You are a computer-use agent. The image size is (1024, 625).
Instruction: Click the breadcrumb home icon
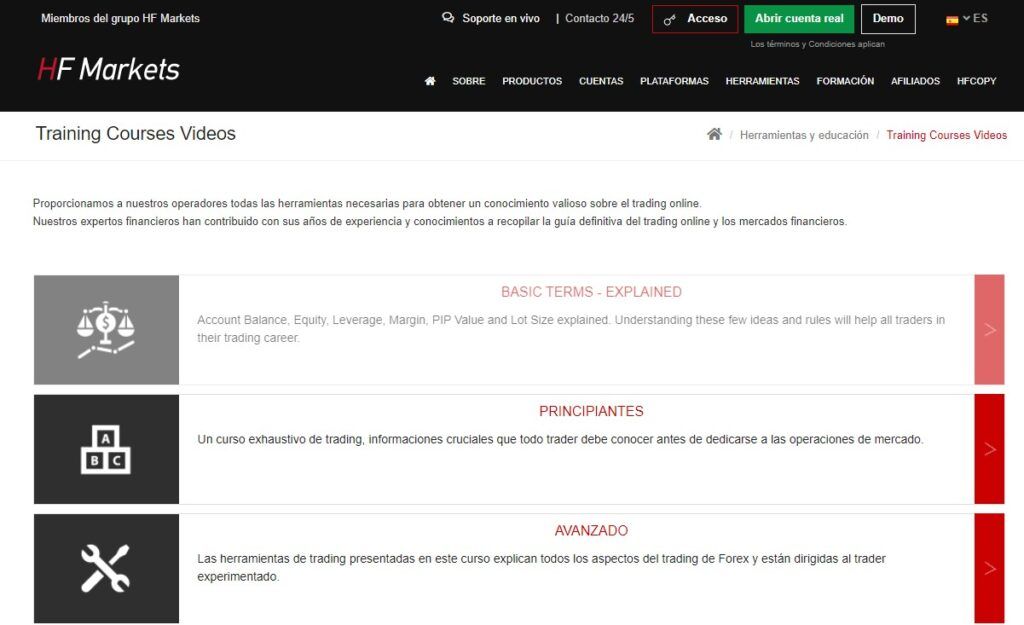(714, 134)
